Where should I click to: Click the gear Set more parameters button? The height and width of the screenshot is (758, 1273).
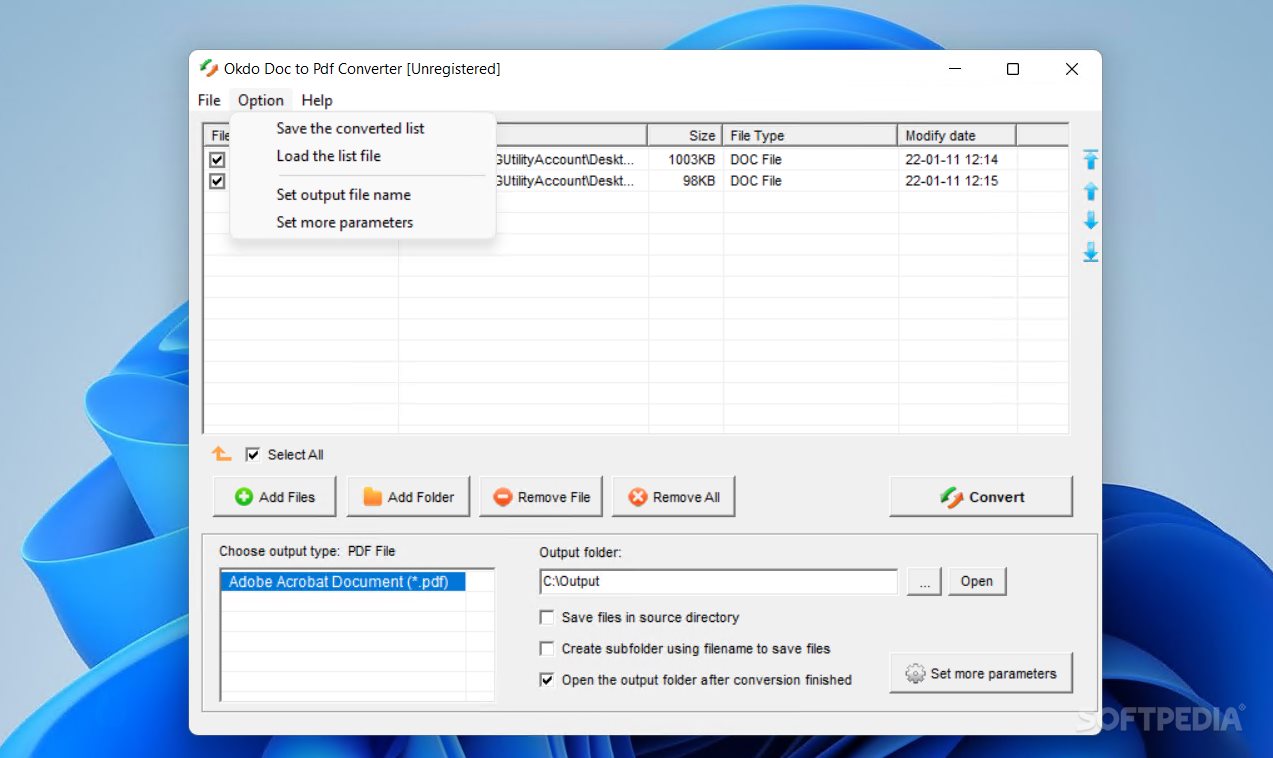(x=981, y=673)
